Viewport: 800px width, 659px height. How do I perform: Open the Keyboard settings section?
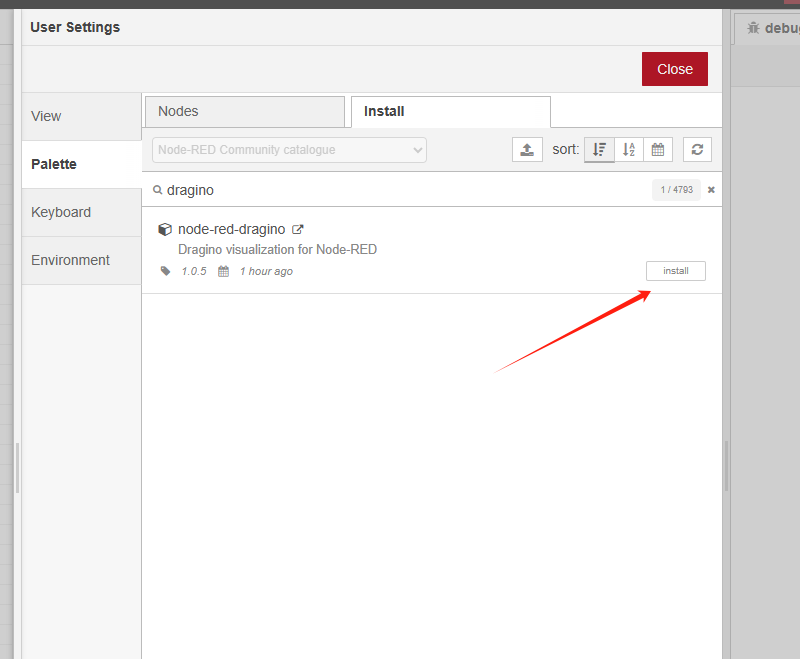pos(82,212)
